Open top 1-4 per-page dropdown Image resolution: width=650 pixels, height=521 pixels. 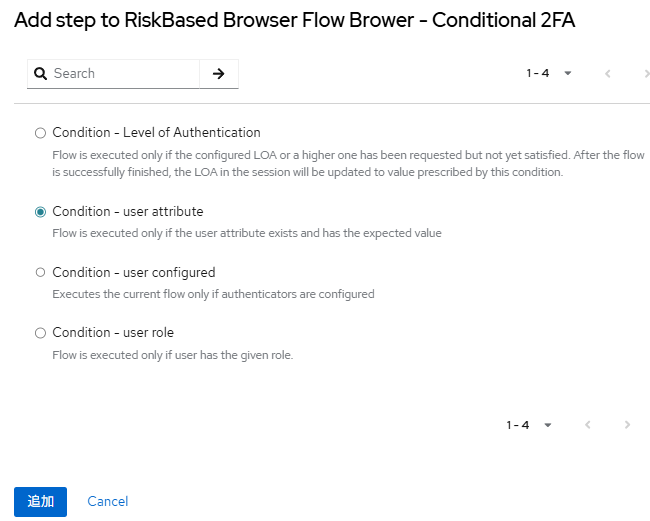(x=549, y=74)
